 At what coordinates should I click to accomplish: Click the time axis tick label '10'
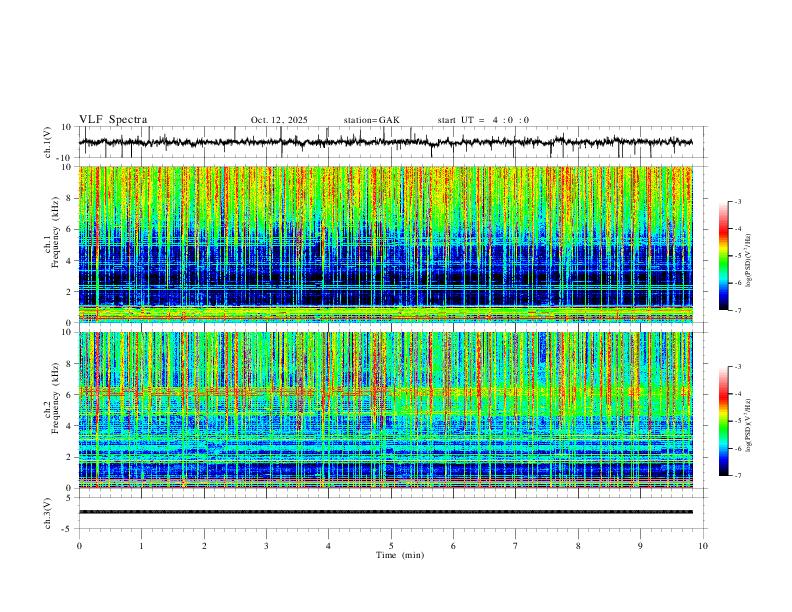click(703, 546)
